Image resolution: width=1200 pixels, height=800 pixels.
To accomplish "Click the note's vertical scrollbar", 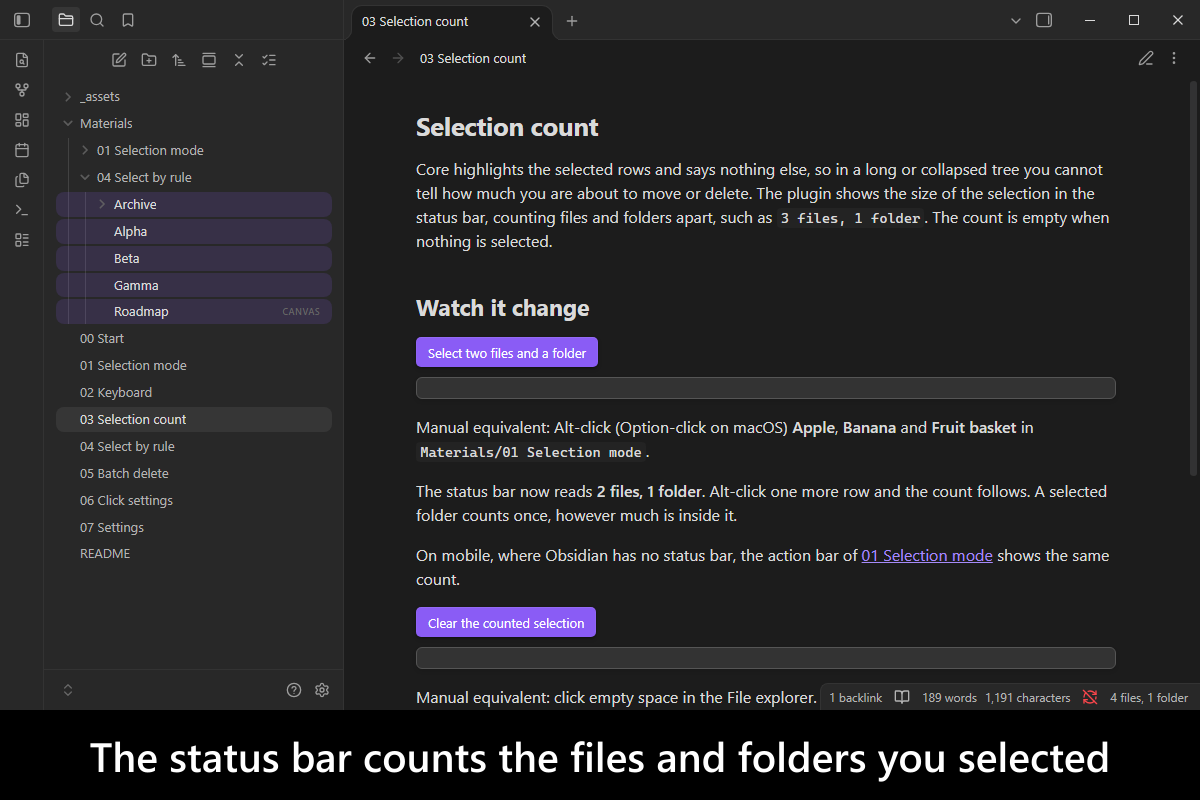I will tap(1194, 280).
